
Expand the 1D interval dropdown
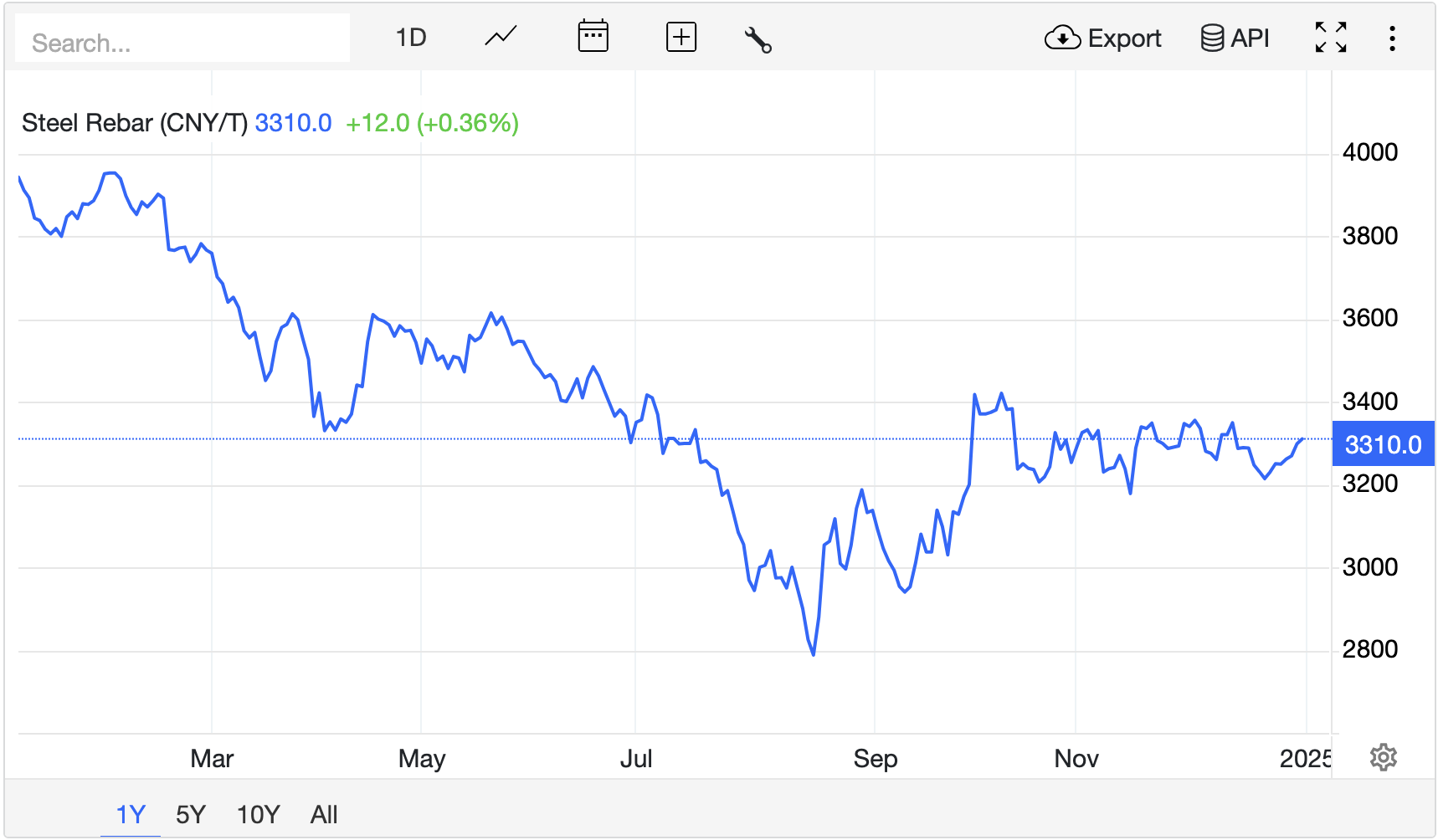pyautogui.click(x=411, y=38)
